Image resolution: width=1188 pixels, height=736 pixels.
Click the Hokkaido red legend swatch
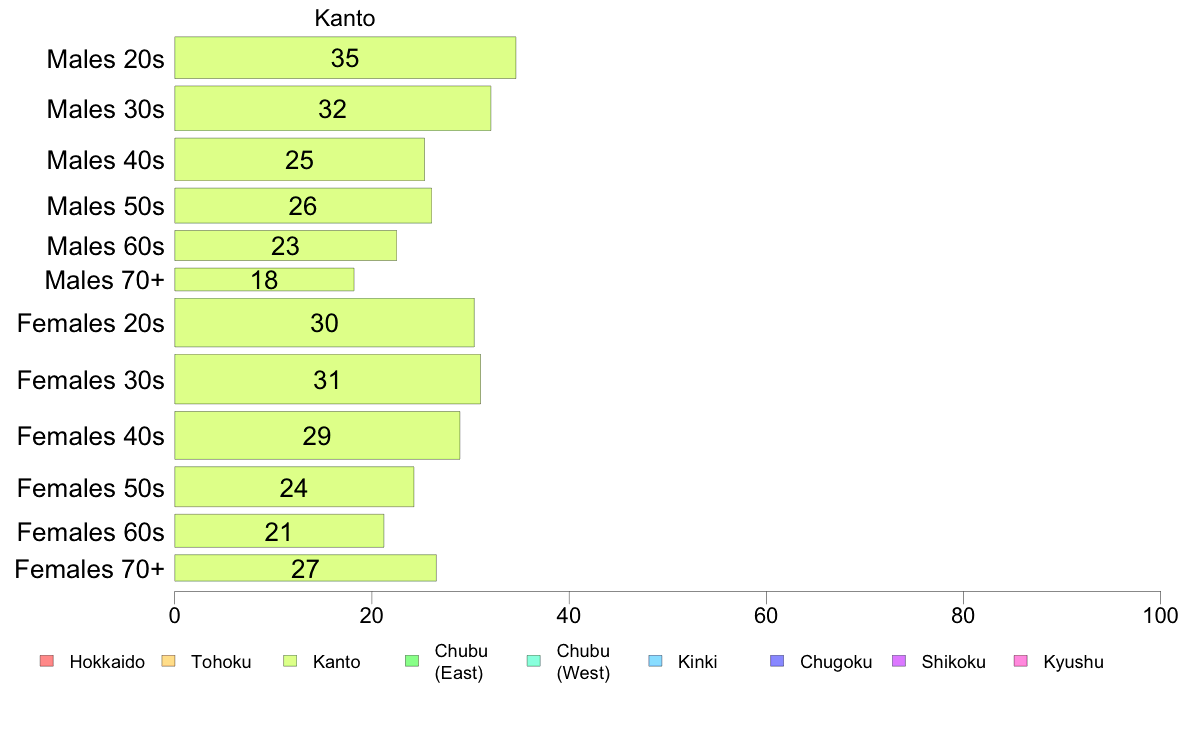coord(47,661)
